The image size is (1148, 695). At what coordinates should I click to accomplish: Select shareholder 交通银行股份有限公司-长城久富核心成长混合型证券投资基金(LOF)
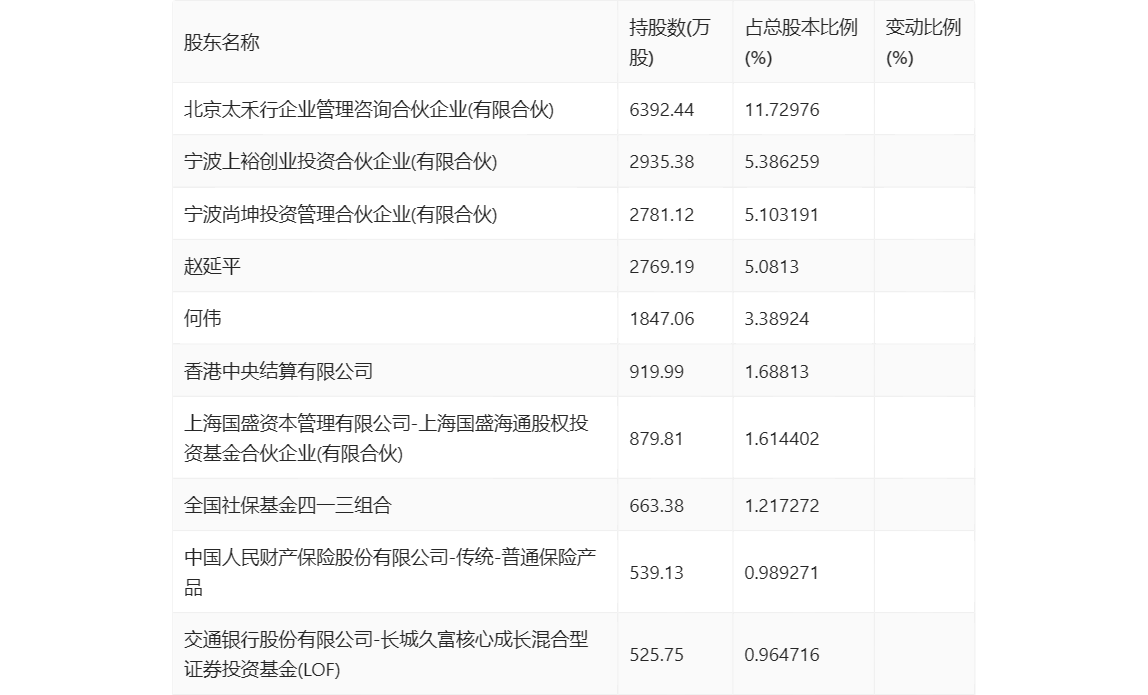[386, 655]
